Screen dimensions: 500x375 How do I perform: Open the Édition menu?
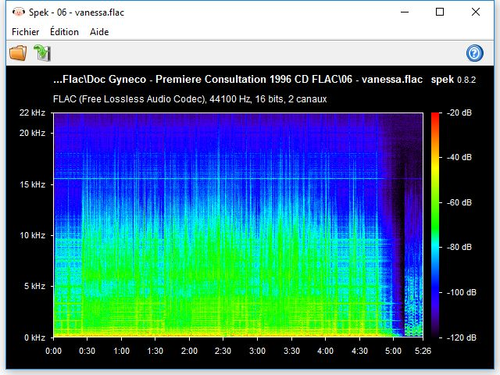point(64,32)
